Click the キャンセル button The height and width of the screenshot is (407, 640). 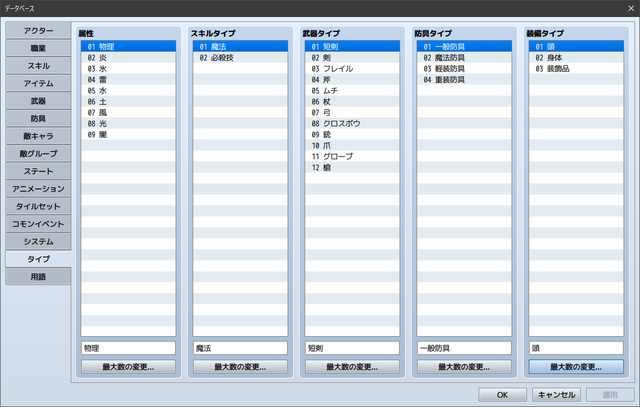pyautogui.click(x=556, y=395)
